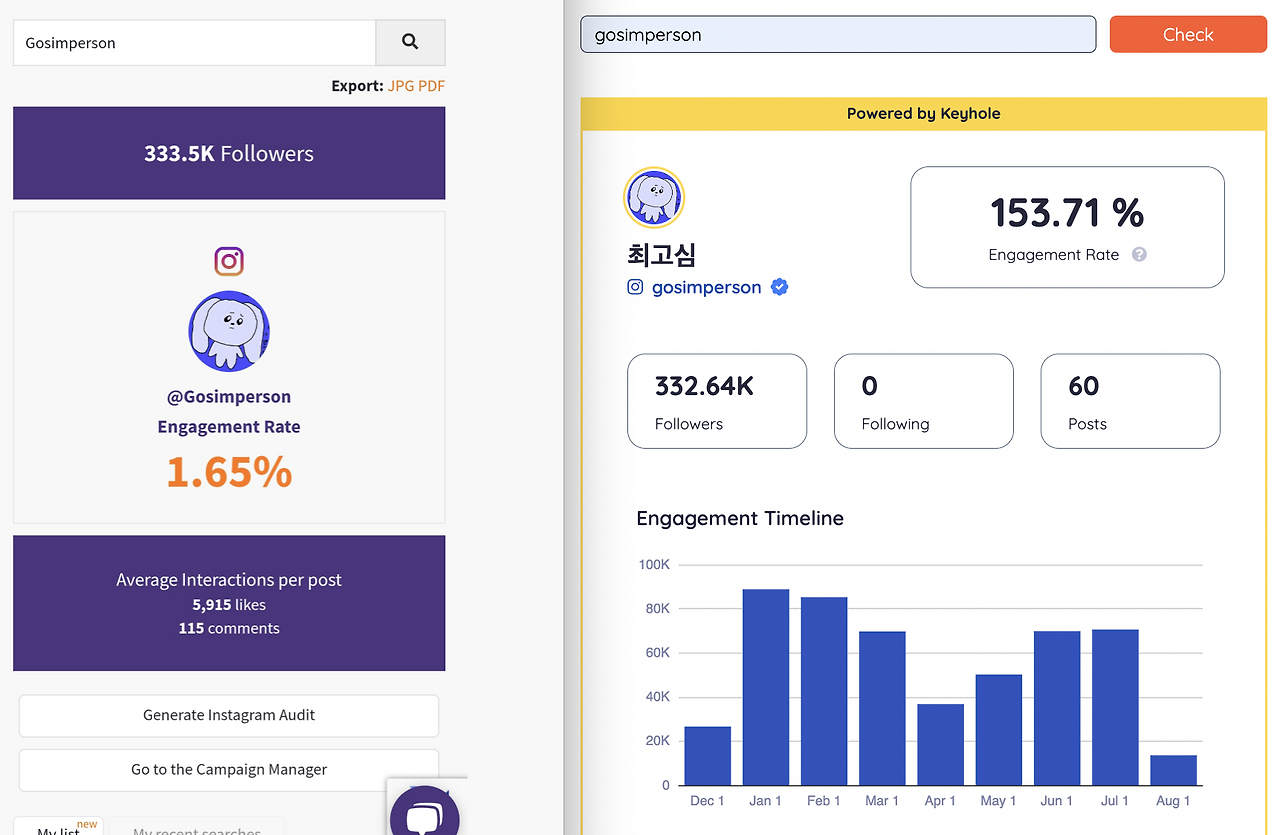Click the Engagement Rate help question mark
The width and height of the screenshot is (1280, 835).
(x=1139, y=255)
